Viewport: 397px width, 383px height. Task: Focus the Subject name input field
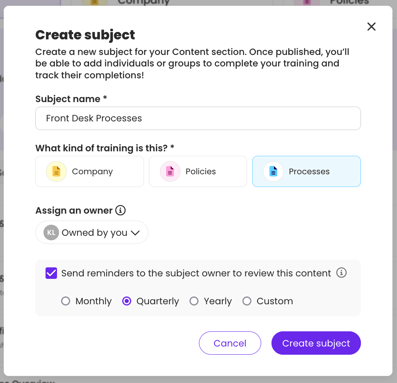pyautogui.click(x=198, y=118)
